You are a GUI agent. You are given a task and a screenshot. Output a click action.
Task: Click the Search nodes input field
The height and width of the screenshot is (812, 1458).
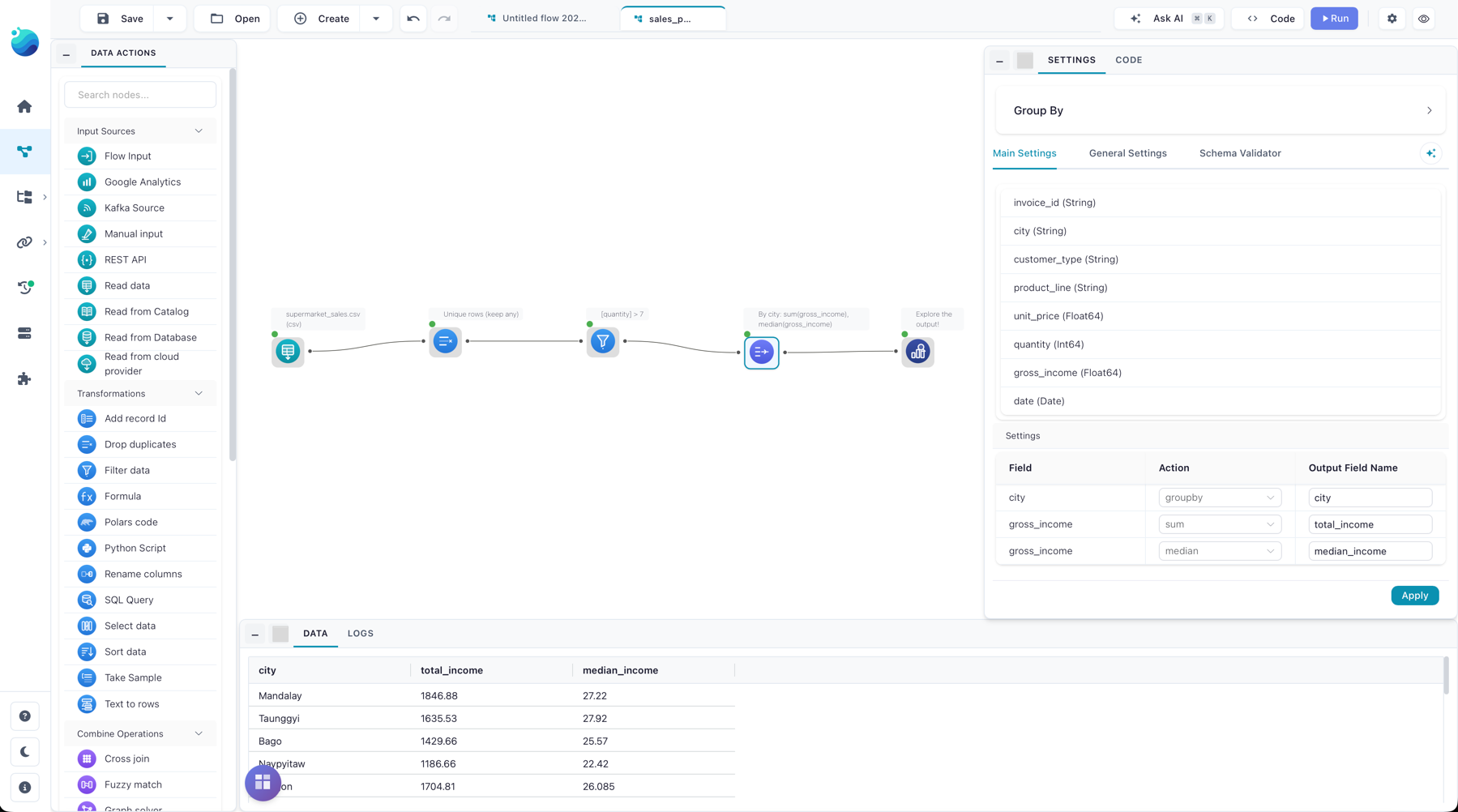pos(140,95)
